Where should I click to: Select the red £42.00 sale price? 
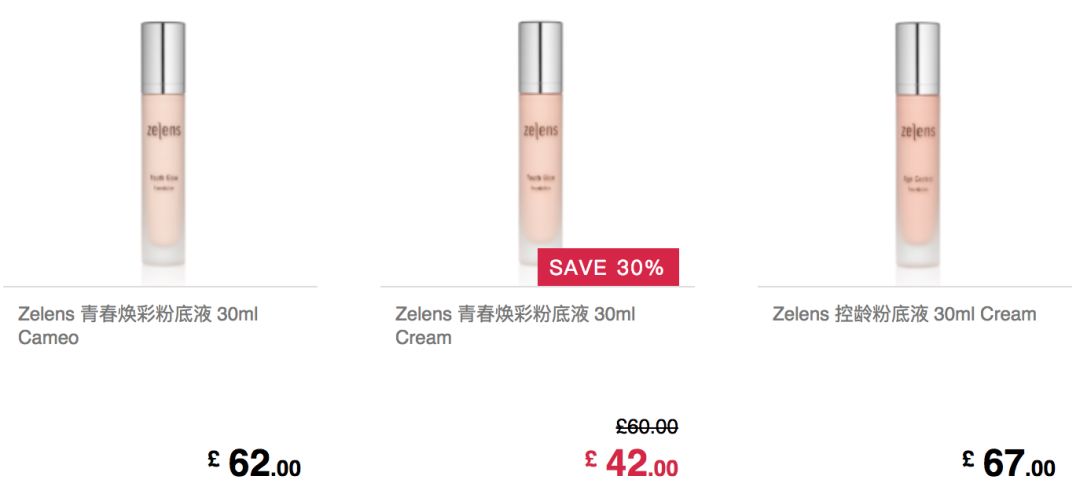pos(632,463)
